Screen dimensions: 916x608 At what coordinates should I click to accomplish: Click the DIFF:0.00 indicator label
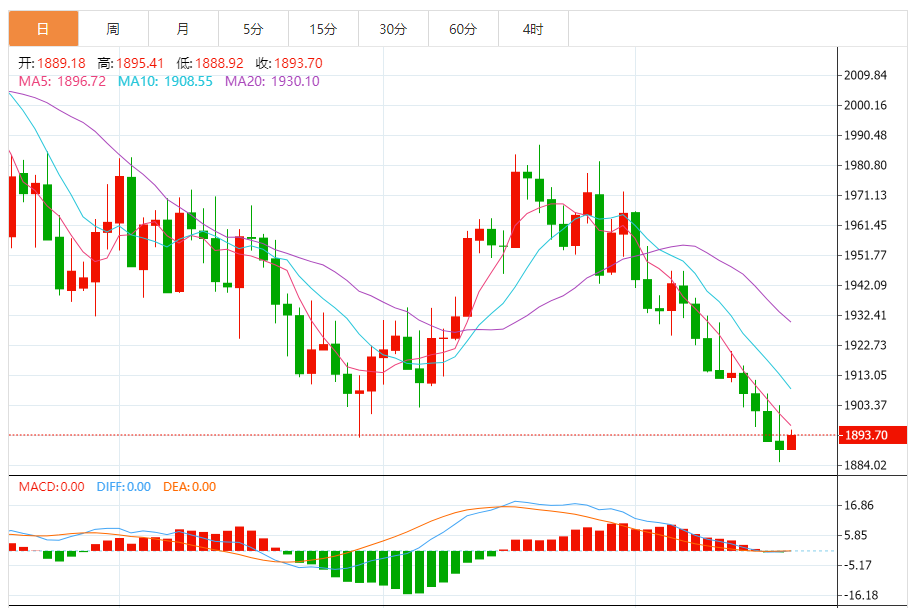point(124,487)
